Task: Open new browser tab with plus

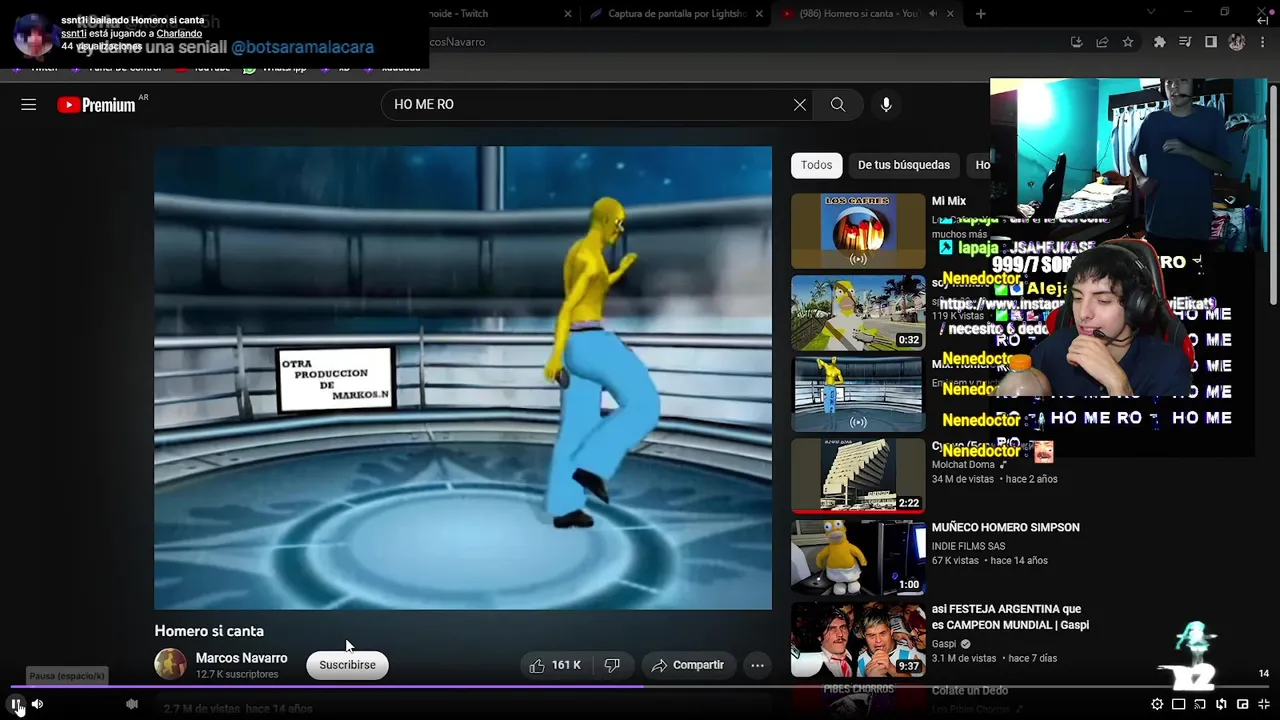Action: click(x=980, y=13)
